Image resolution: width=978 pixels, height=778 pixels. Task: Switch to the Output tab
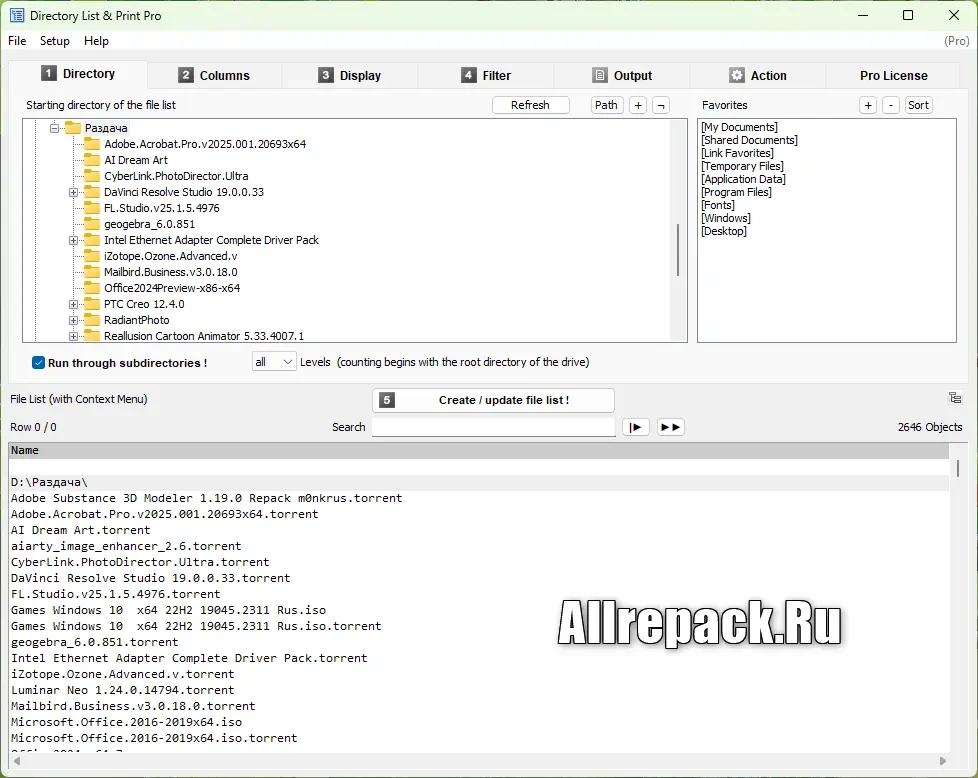click(622, 75)
